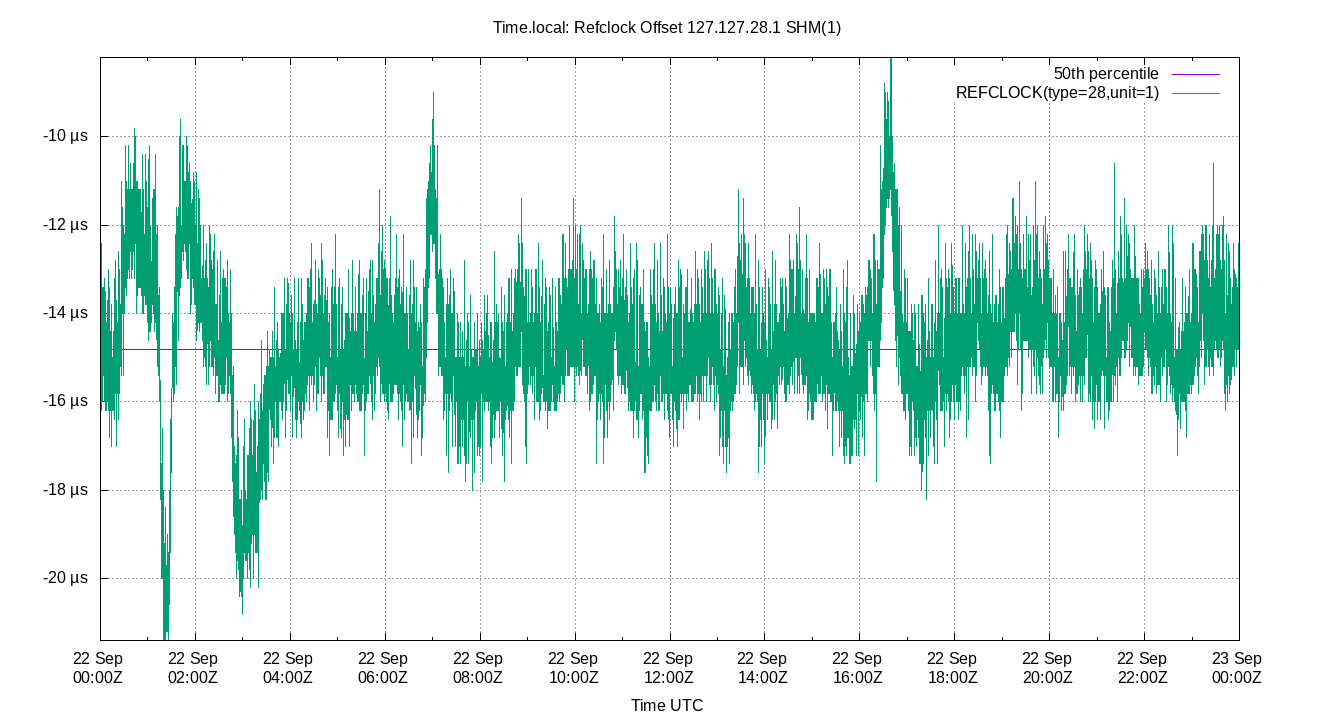
Task: Click the -16 µs y-axis label
Action: pyautogui.click(x=66, y=401)
